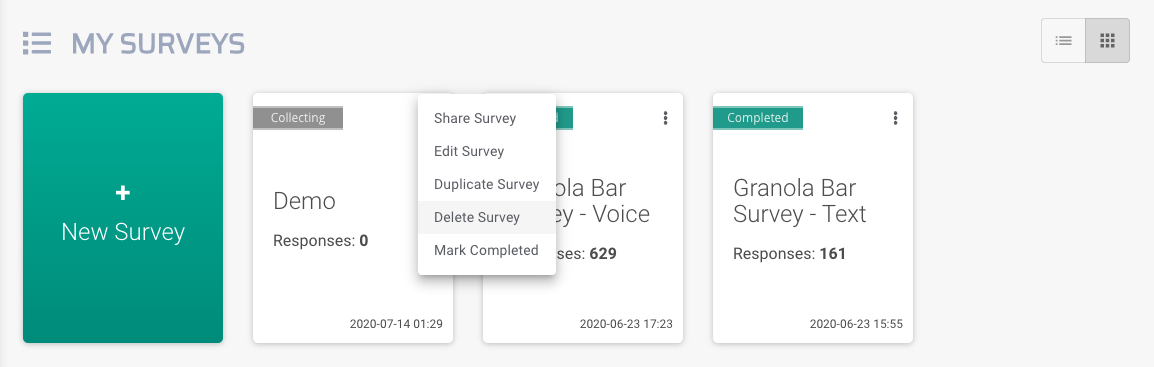Select Duplicate Survey menu entry
The width and height of the screenshot is (1154, 367).
click(x=486, y=184)
